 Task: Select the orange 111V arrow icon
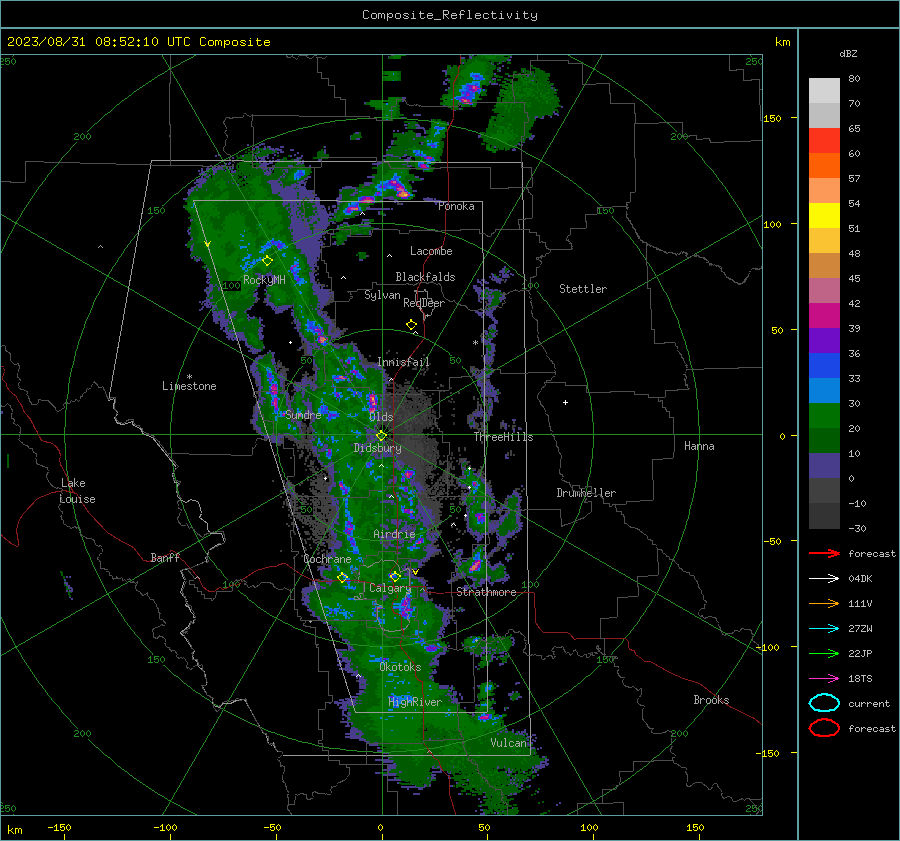[824, 603]
